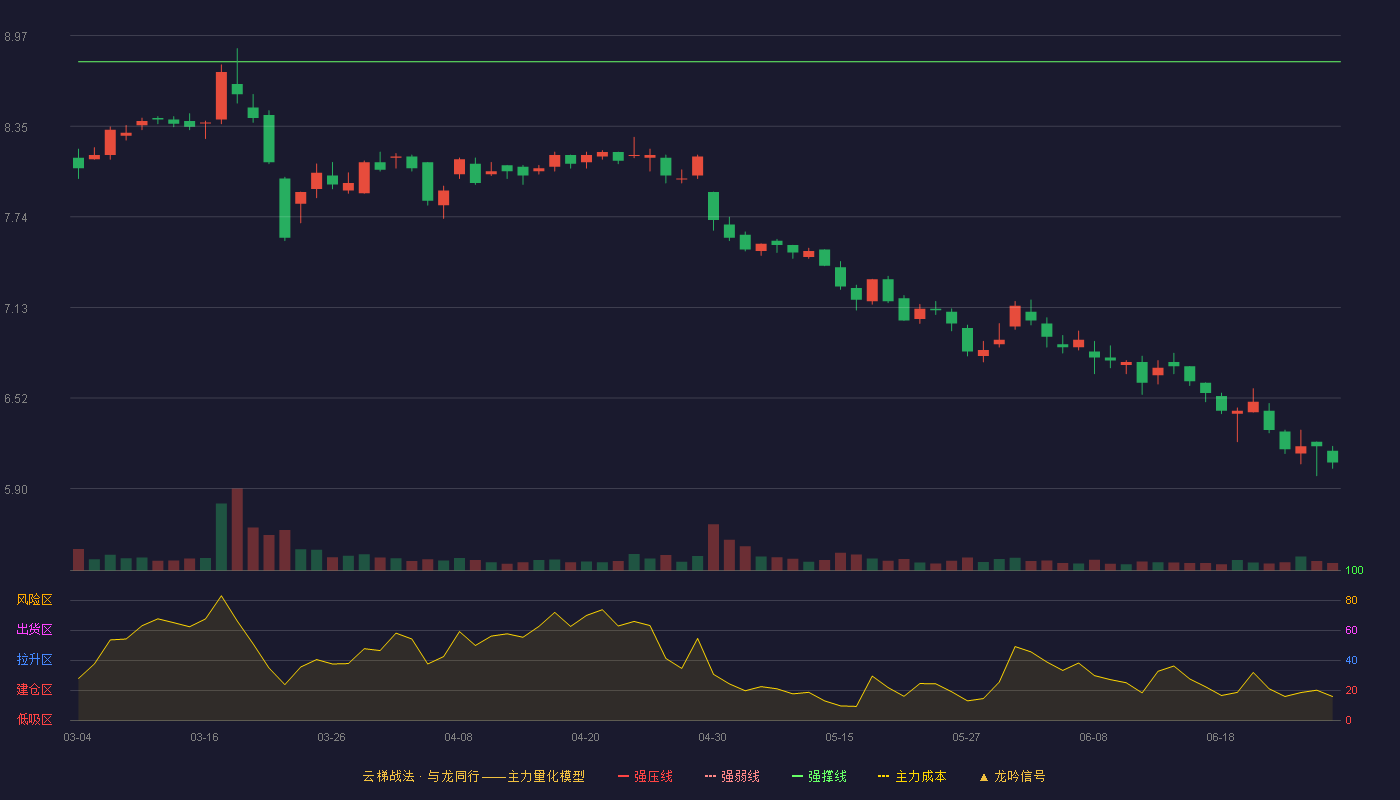
Task: Click the 06-18 date axis label
Action: (x=1221, y=737)
